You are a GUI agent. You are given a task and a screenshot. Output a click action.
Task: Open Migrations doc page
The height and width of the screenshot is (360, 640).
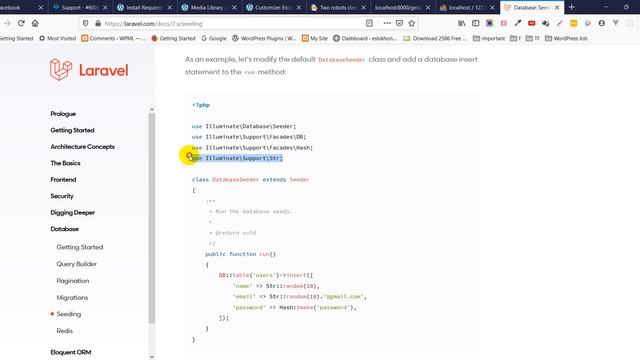[x=72, y=298]
